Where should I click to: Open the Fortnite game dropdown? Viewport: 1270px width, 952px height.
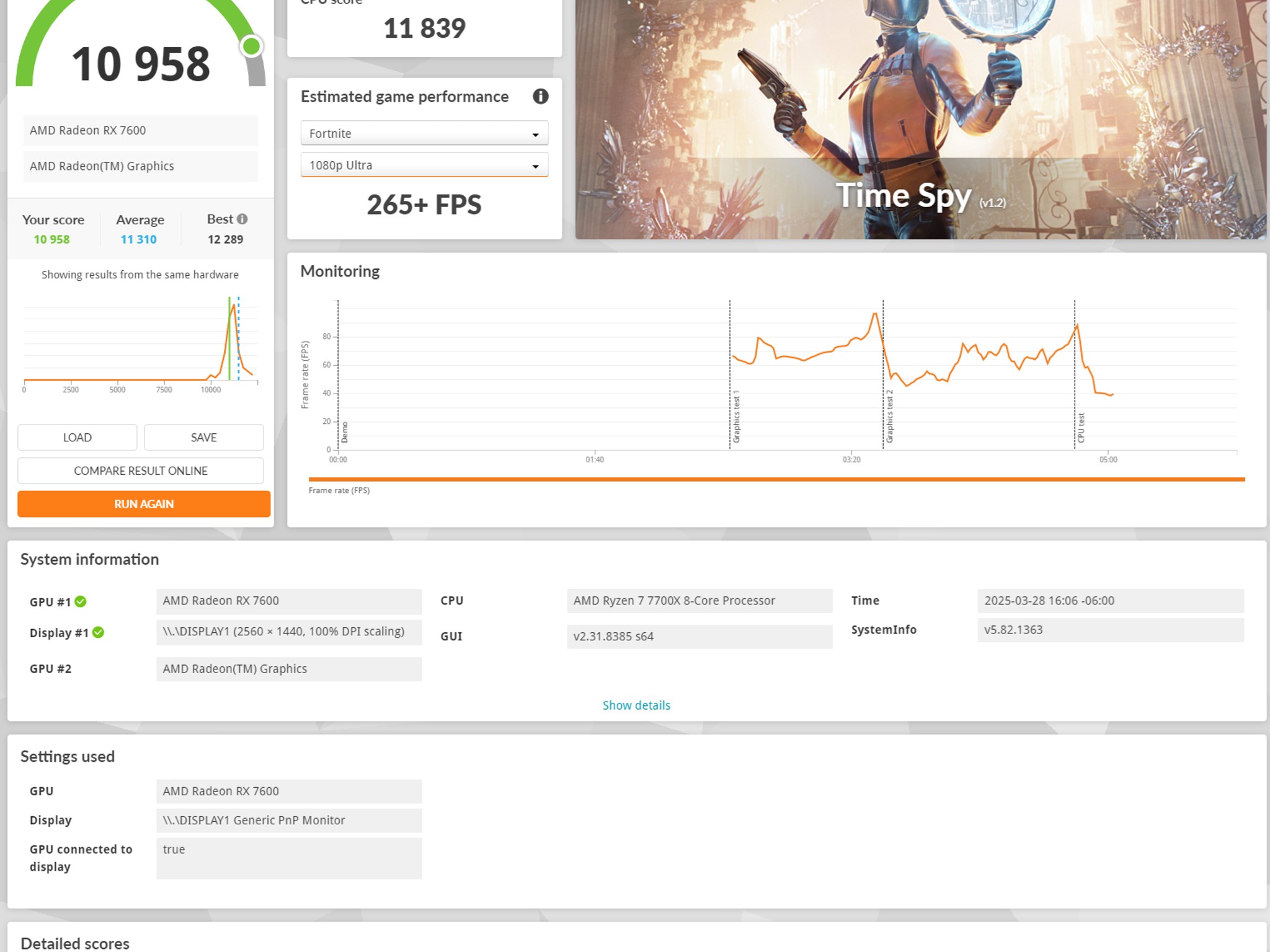tap(424, 133)
